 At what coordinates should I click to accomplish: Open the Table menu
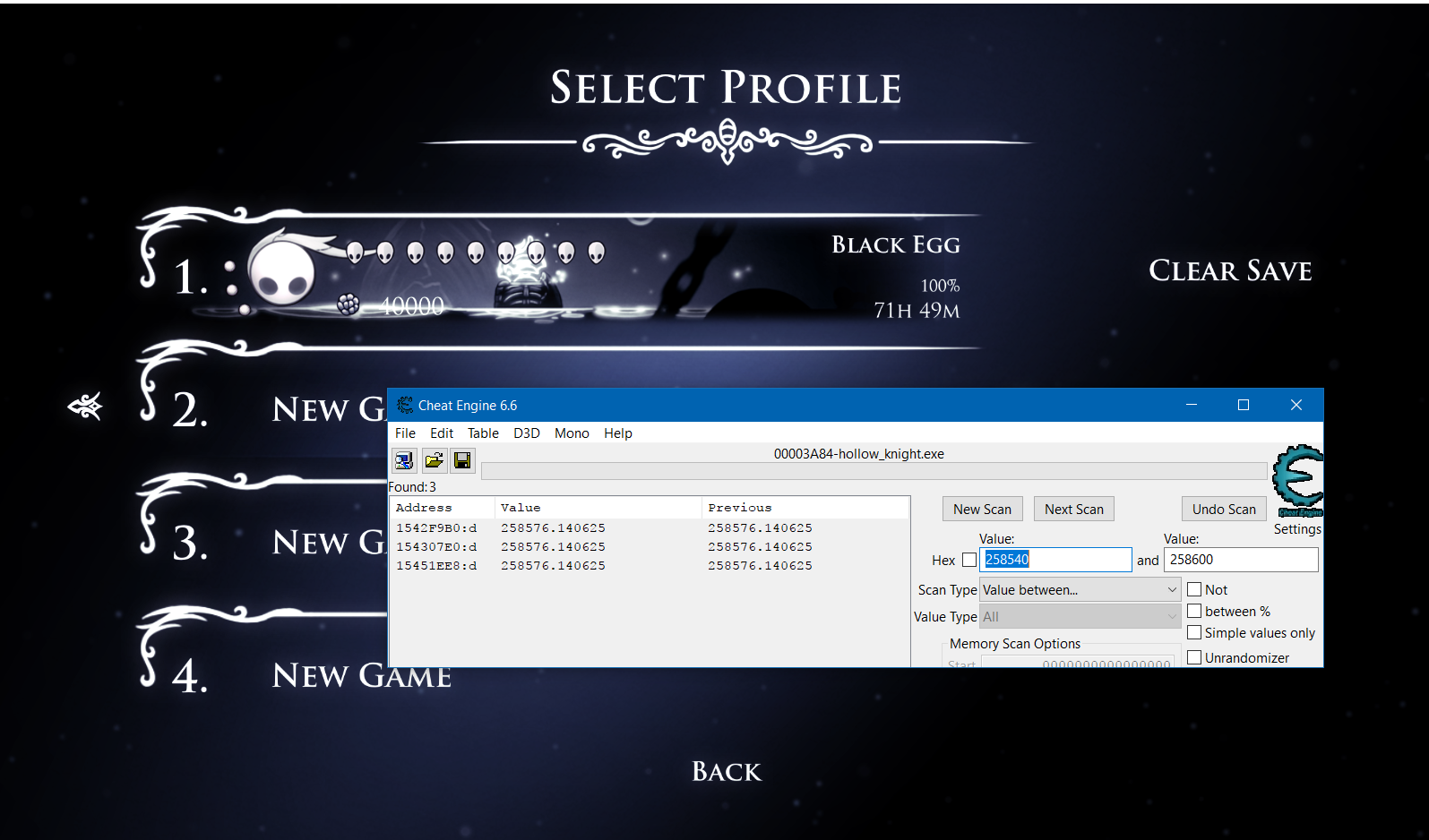coord(483,433)
